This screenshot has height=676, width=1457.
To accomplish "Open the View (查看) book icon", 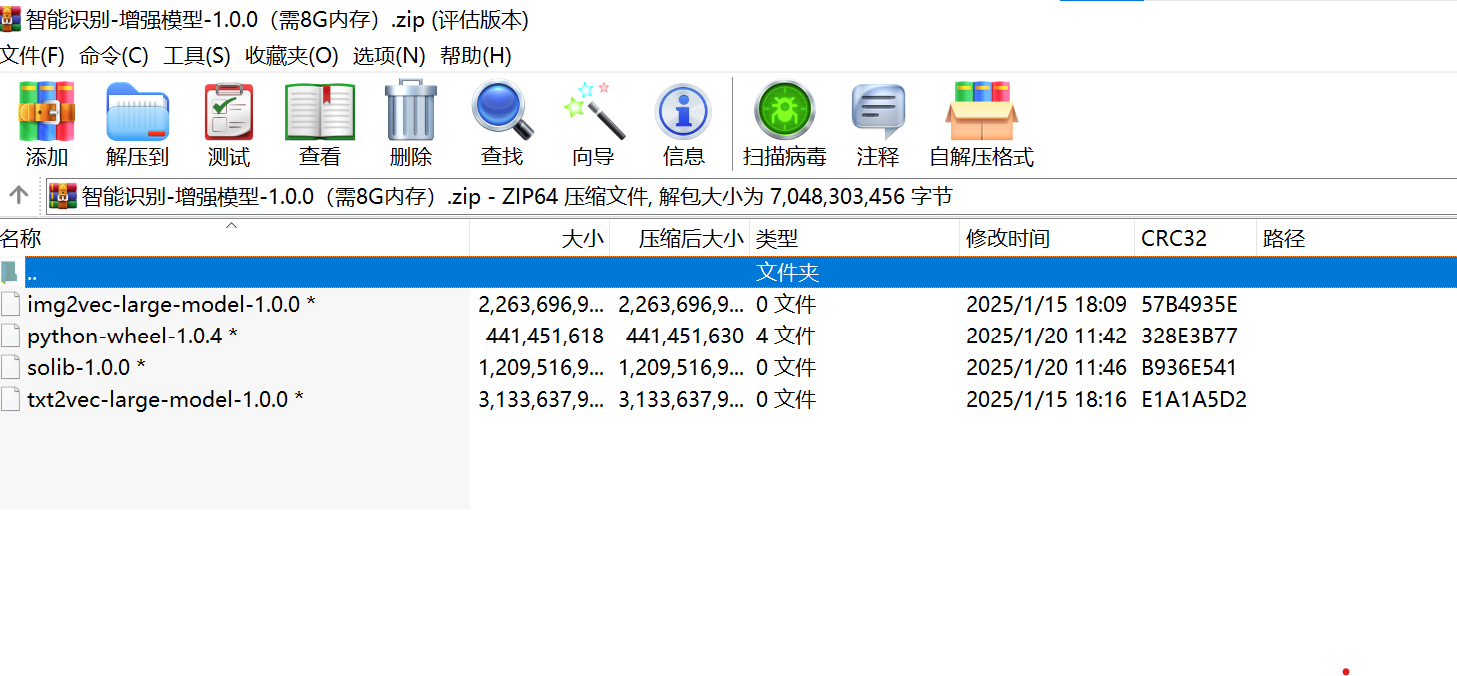I will [320, 124].
